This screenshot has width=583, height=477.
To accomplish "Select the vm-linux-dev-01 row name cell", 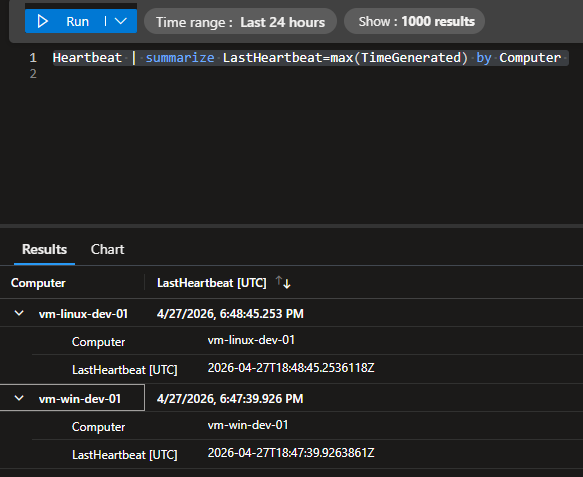I will [83, 314].
